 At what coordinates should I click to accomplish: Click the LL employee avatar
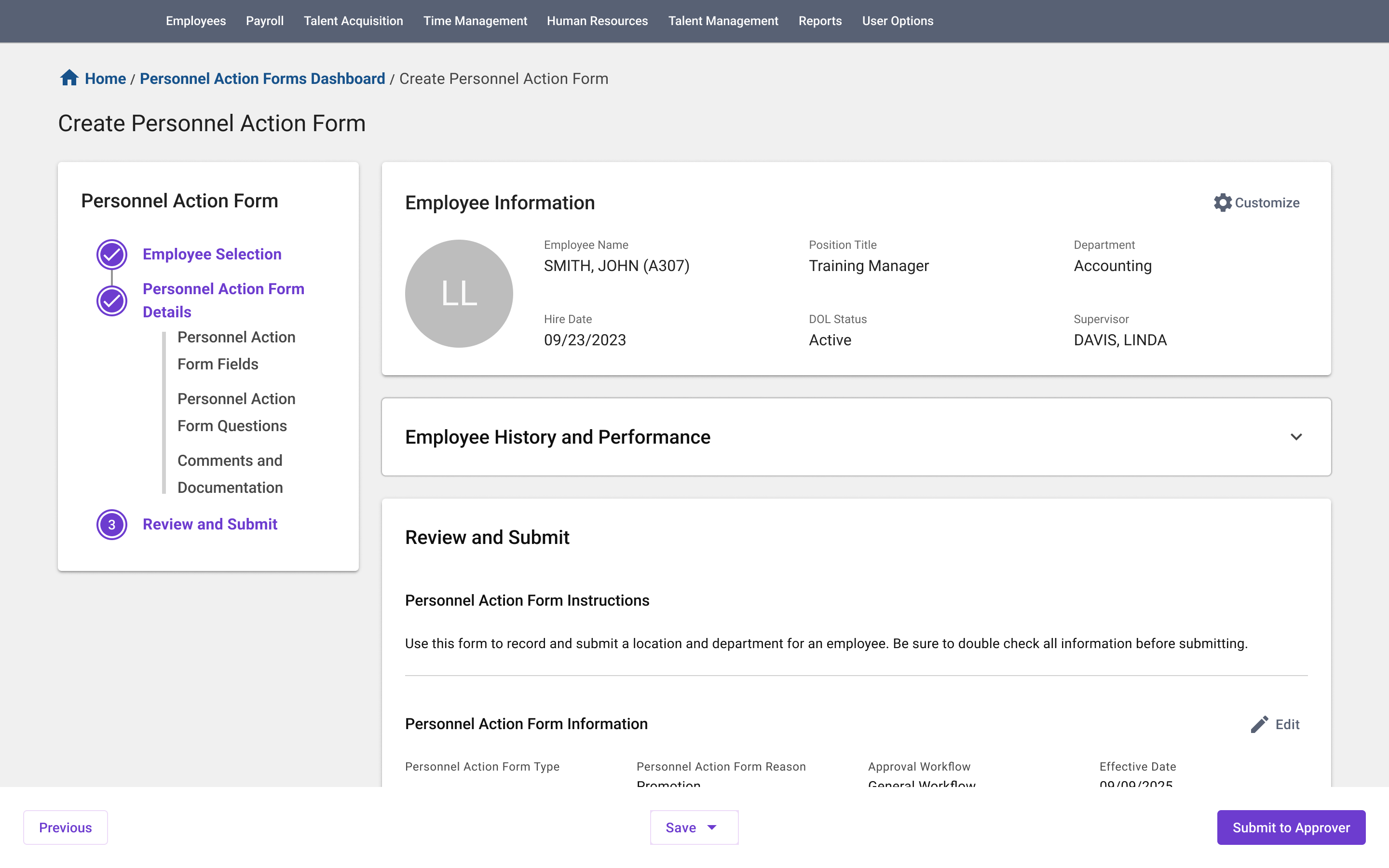click(x=459, y=293)
